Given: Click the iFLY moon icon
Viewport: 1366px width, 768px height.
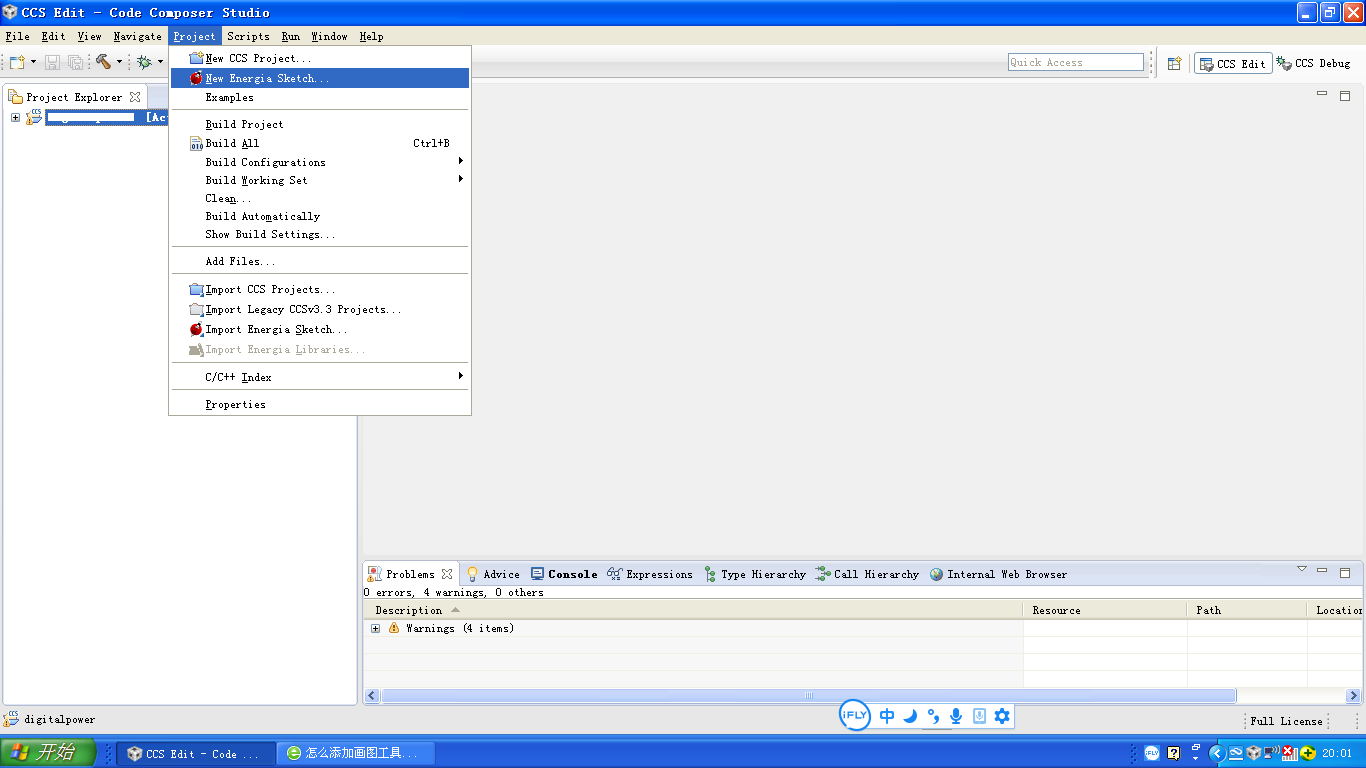Looking at the screenshot, I should pos(910,716).
